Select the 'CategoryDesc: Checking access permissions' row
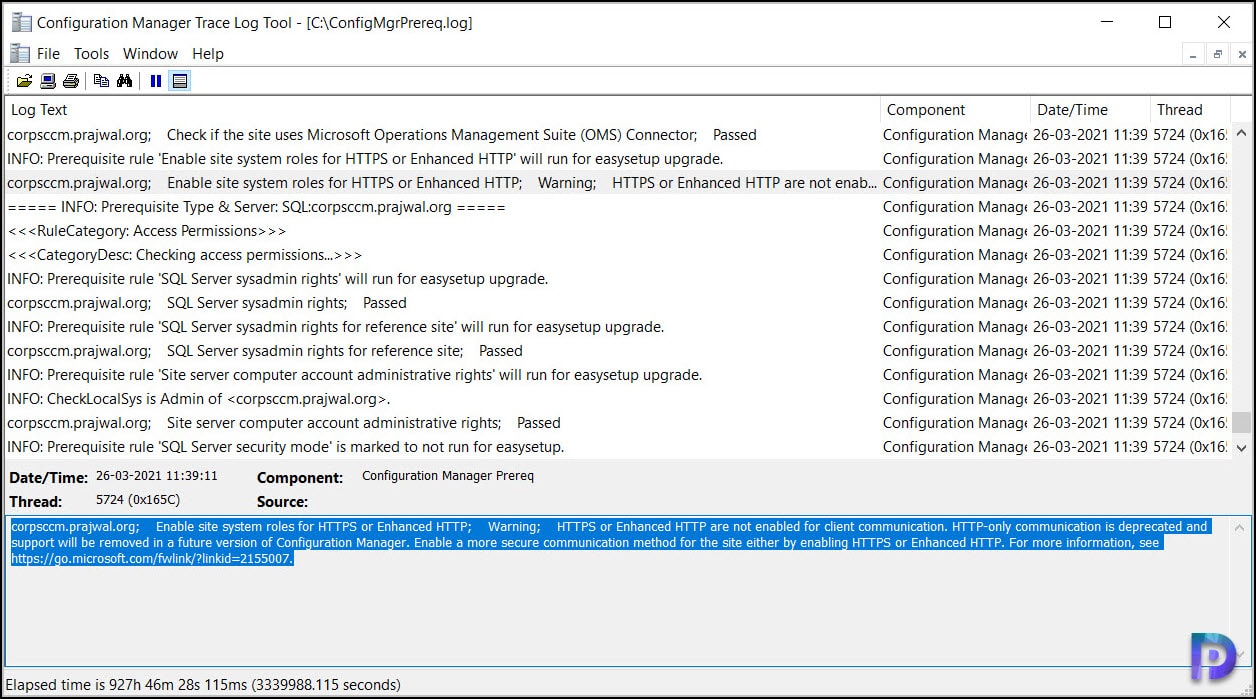This screenshot has height=699, width=1256. point(617,255)
